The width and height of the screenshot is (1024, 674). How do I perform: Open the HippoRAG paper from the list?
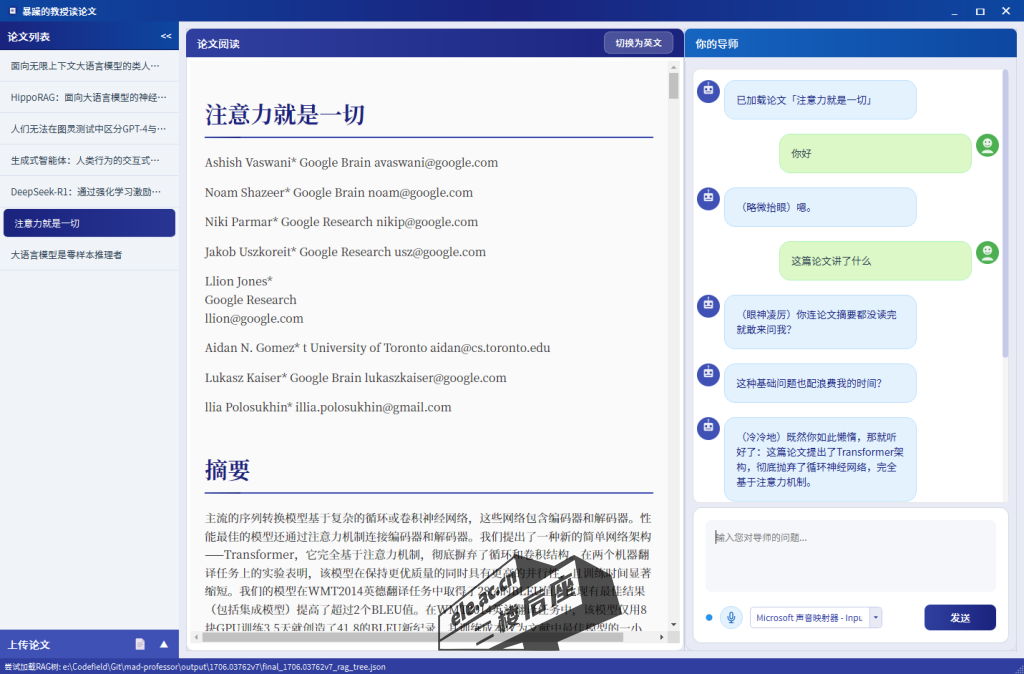coord(89,98)
